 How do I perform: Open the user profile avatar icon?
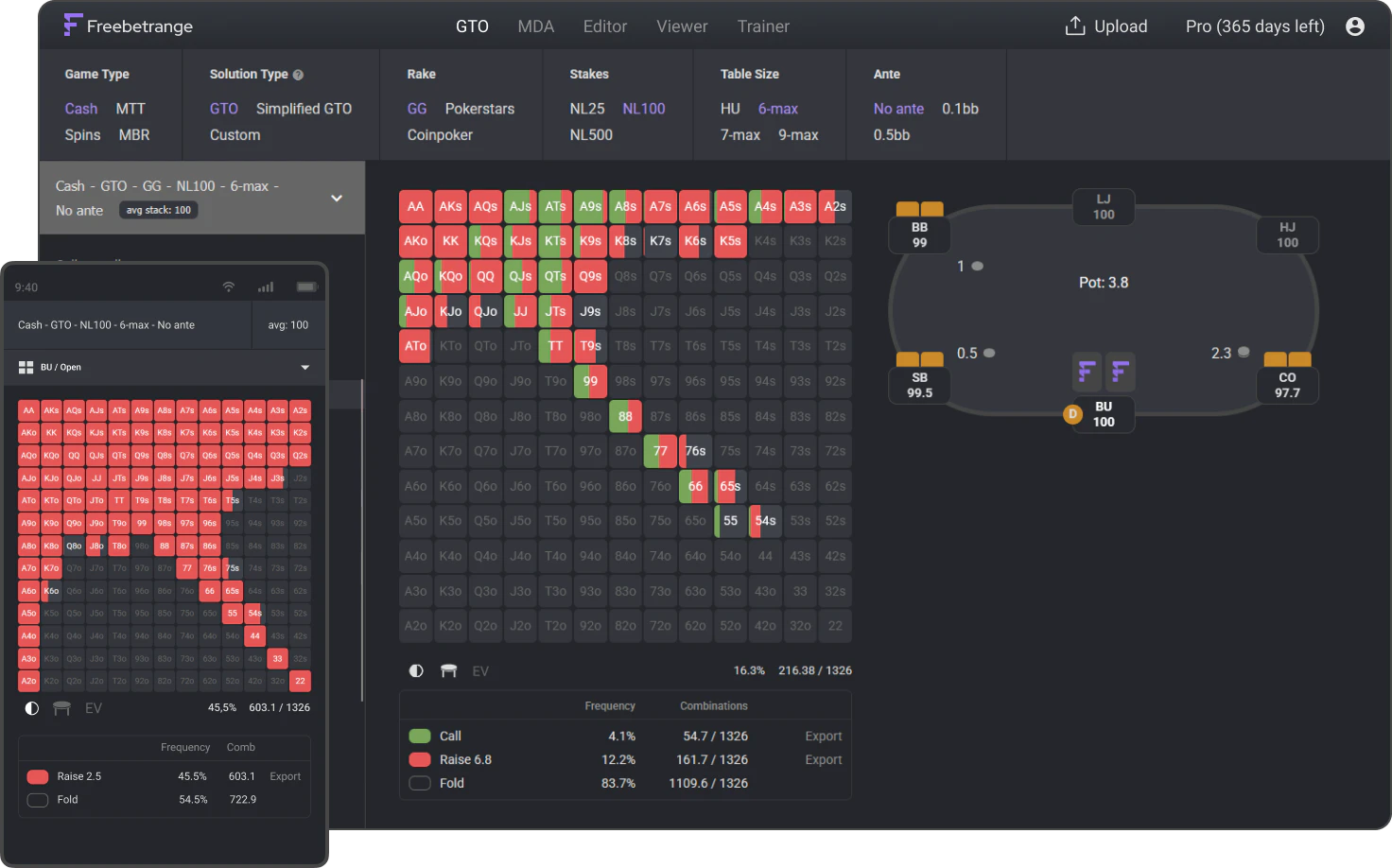point(1355,26)
